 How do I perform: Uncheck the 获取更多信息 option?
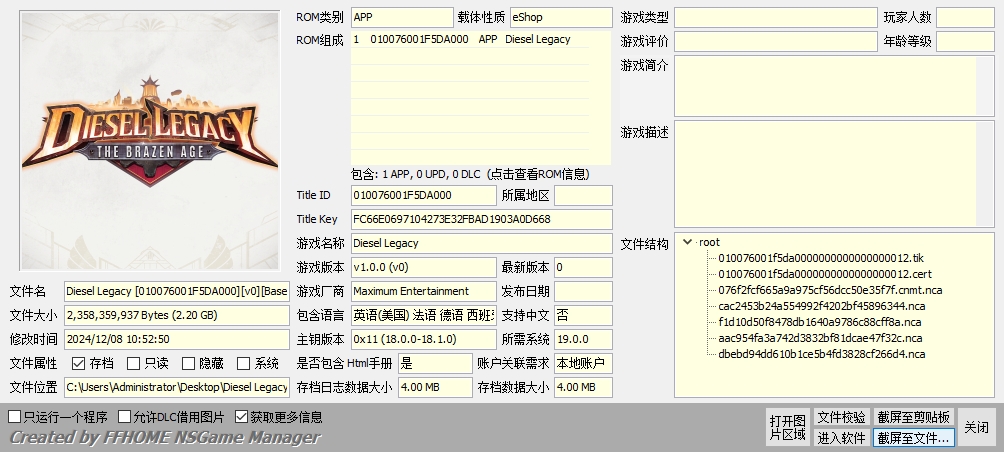tap(241, 417)
